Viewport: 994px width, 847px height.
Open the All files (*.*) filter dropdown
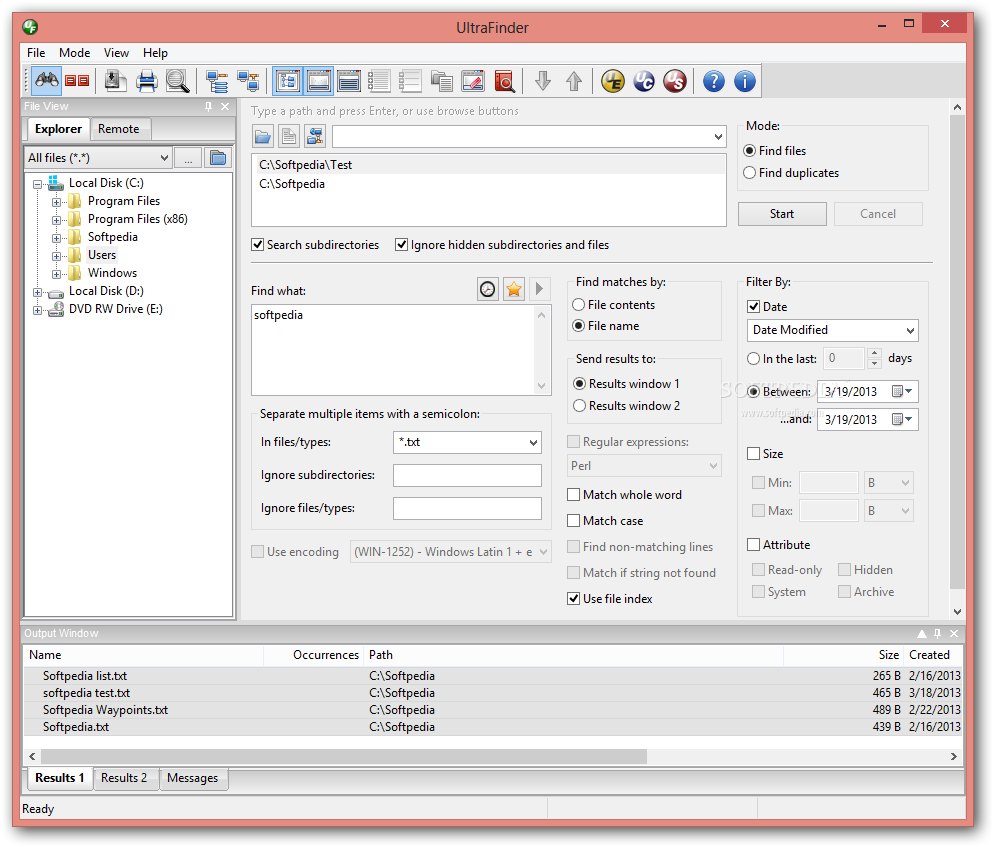[x=164, y=158]
